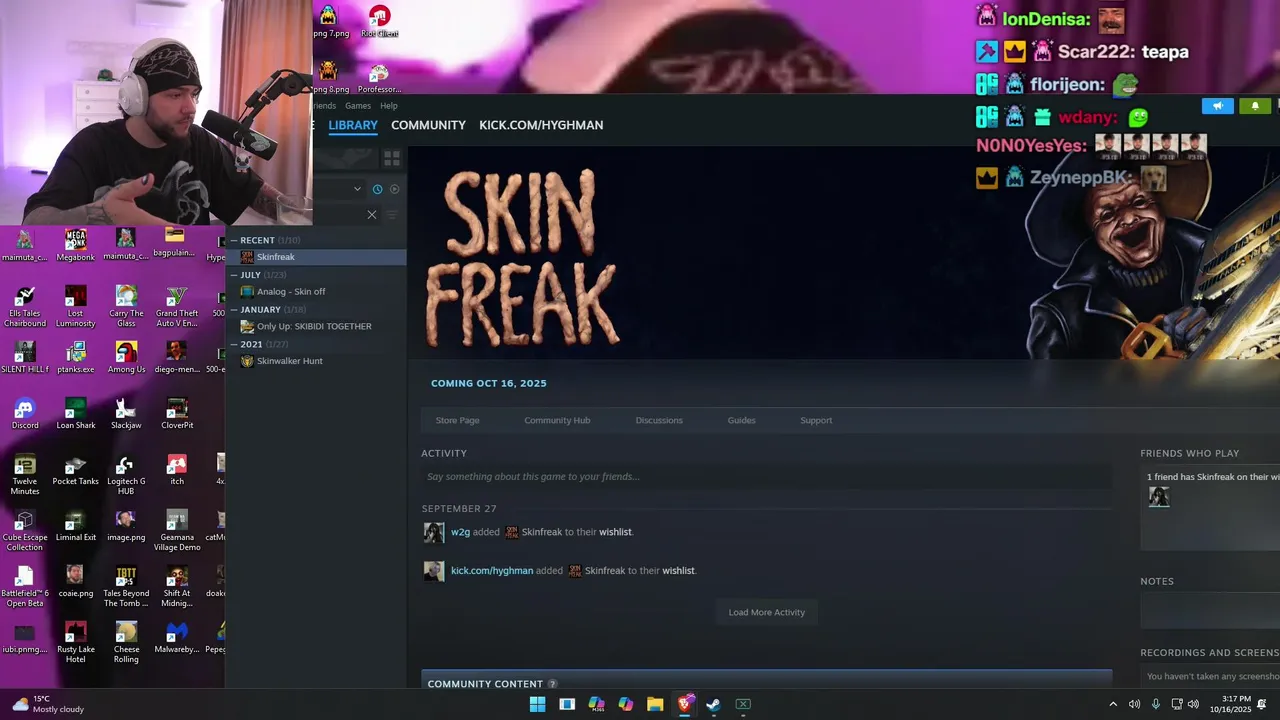The height and width of the screenshot is (720, 1280).
Task: Click the activity comment input field
Action: [766, 477]
